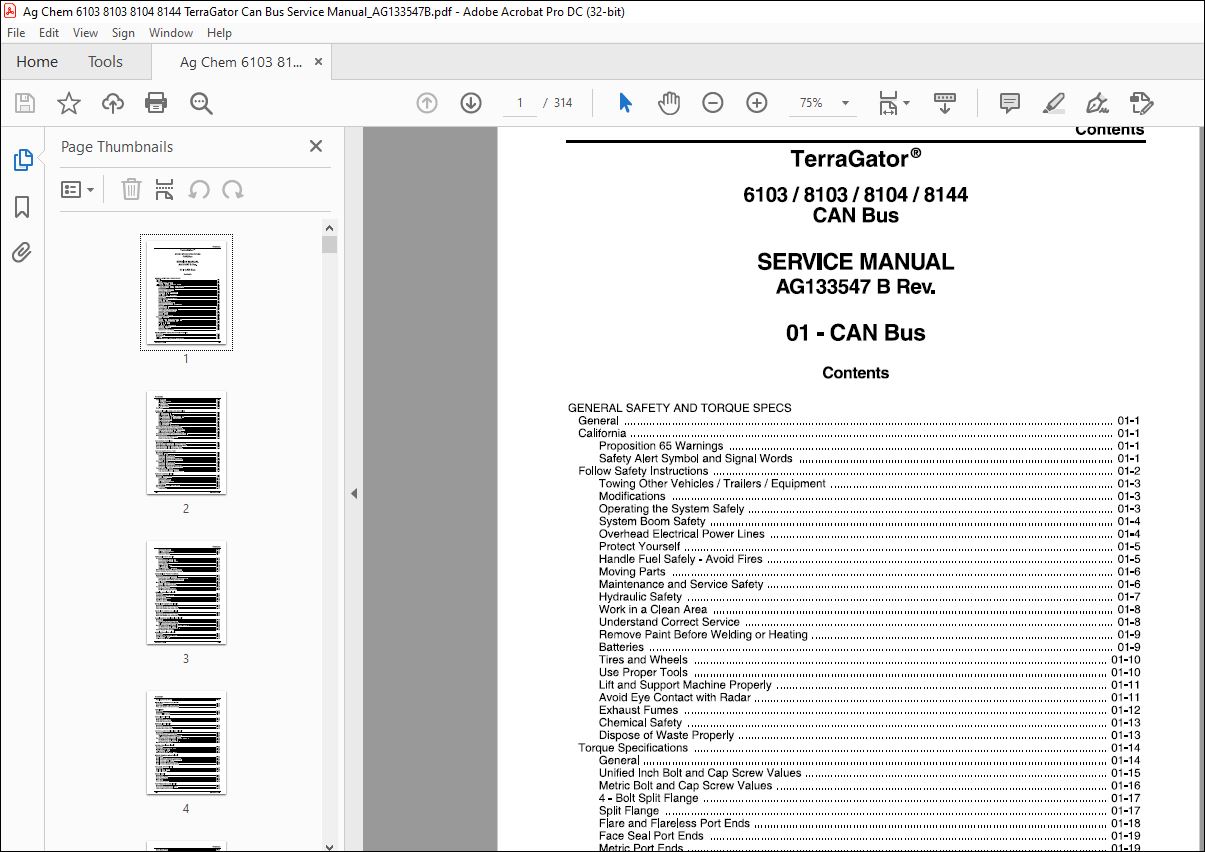Select page 1 thumbnail

click(186, 292)
